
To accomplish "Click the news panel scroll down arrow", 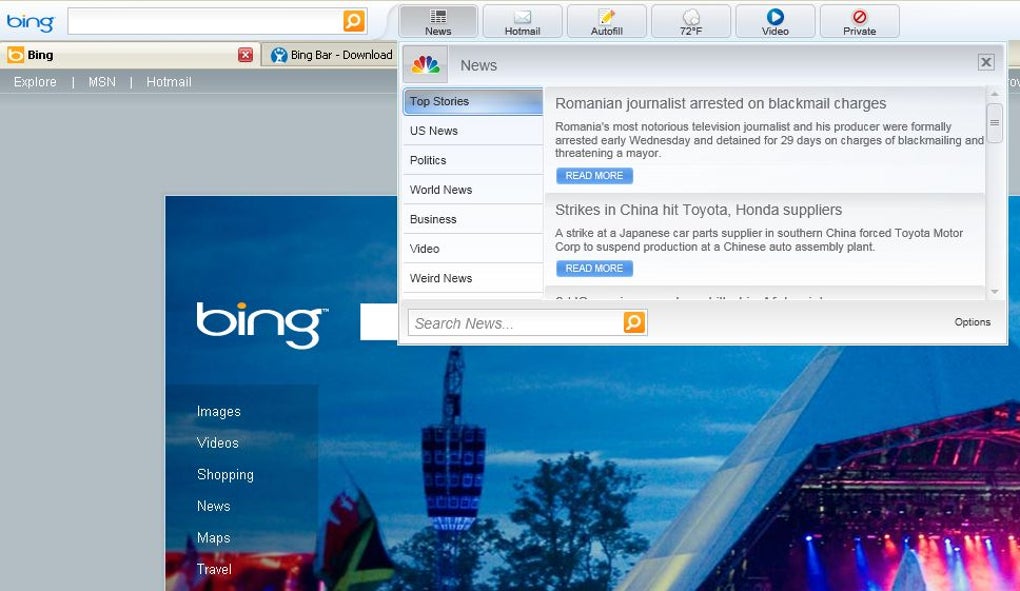I will click(x=994, y=292).
